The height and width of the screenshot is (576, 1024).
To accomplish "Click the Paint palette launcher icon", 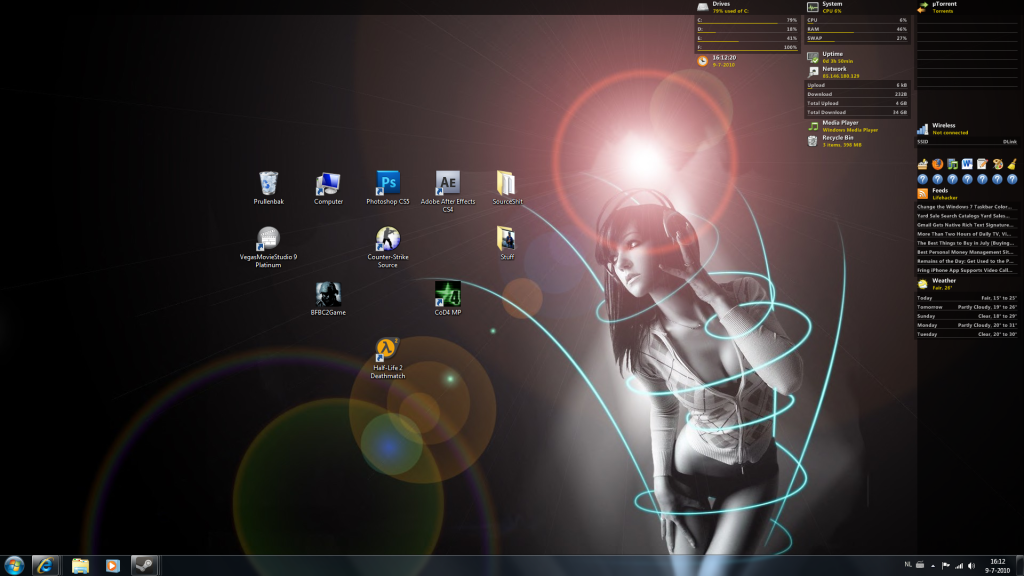I will (997, 164).
